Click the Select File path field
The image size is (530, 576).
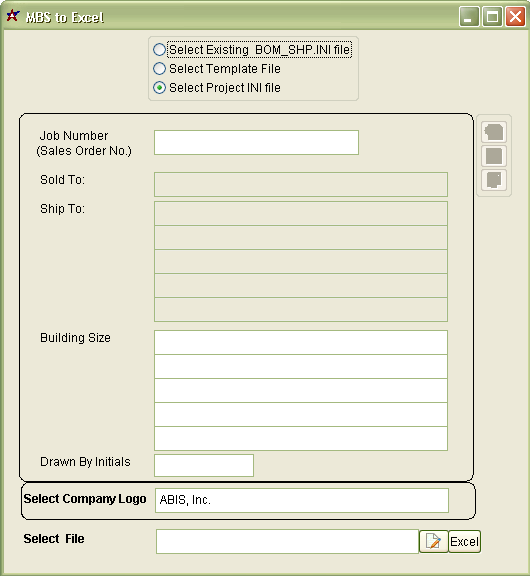287,541
